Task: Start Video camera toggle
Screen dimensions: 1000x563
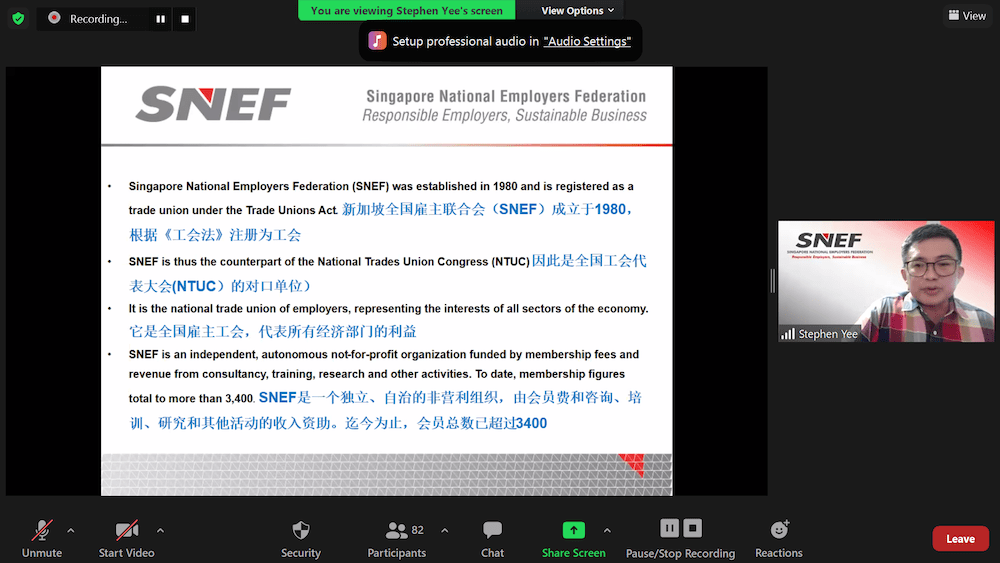Action: point(126,537)
